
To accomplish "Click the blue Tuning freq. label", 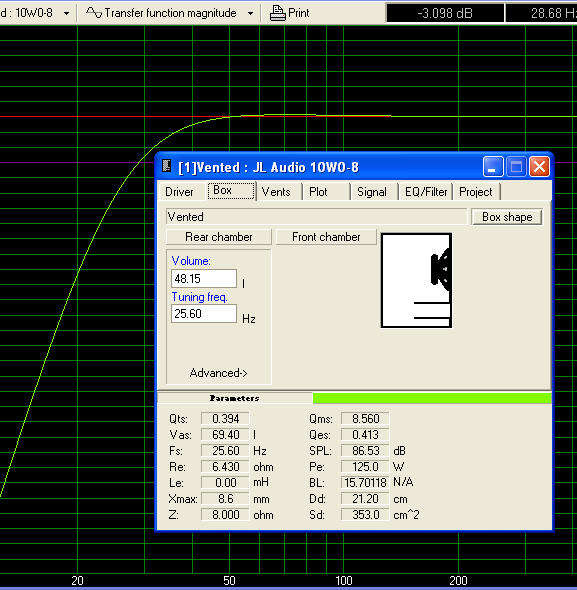I will (x=199, y=297).
